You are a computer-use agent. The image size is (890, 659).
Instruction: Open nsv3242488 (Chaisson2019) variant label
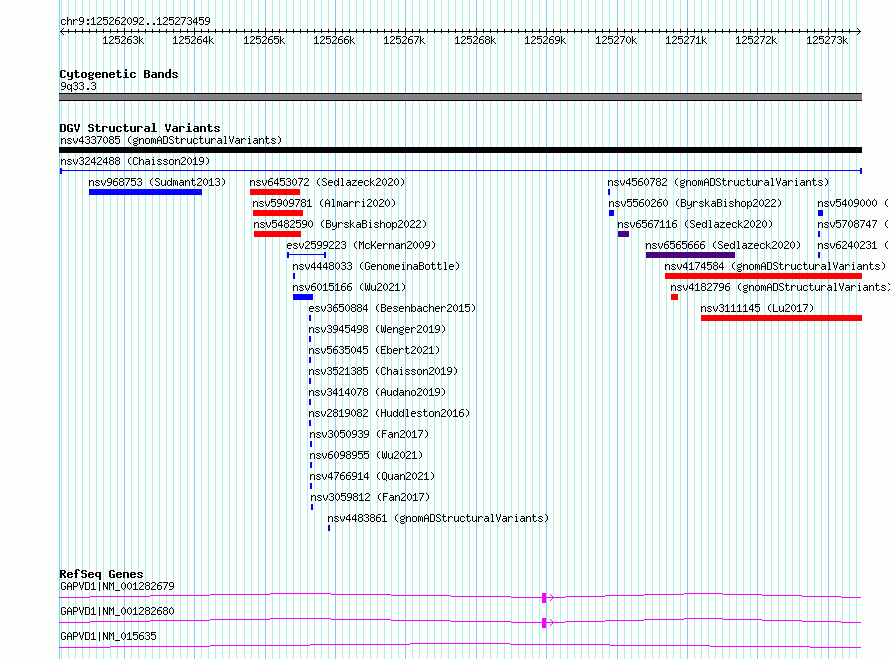(x=135, y=161)
